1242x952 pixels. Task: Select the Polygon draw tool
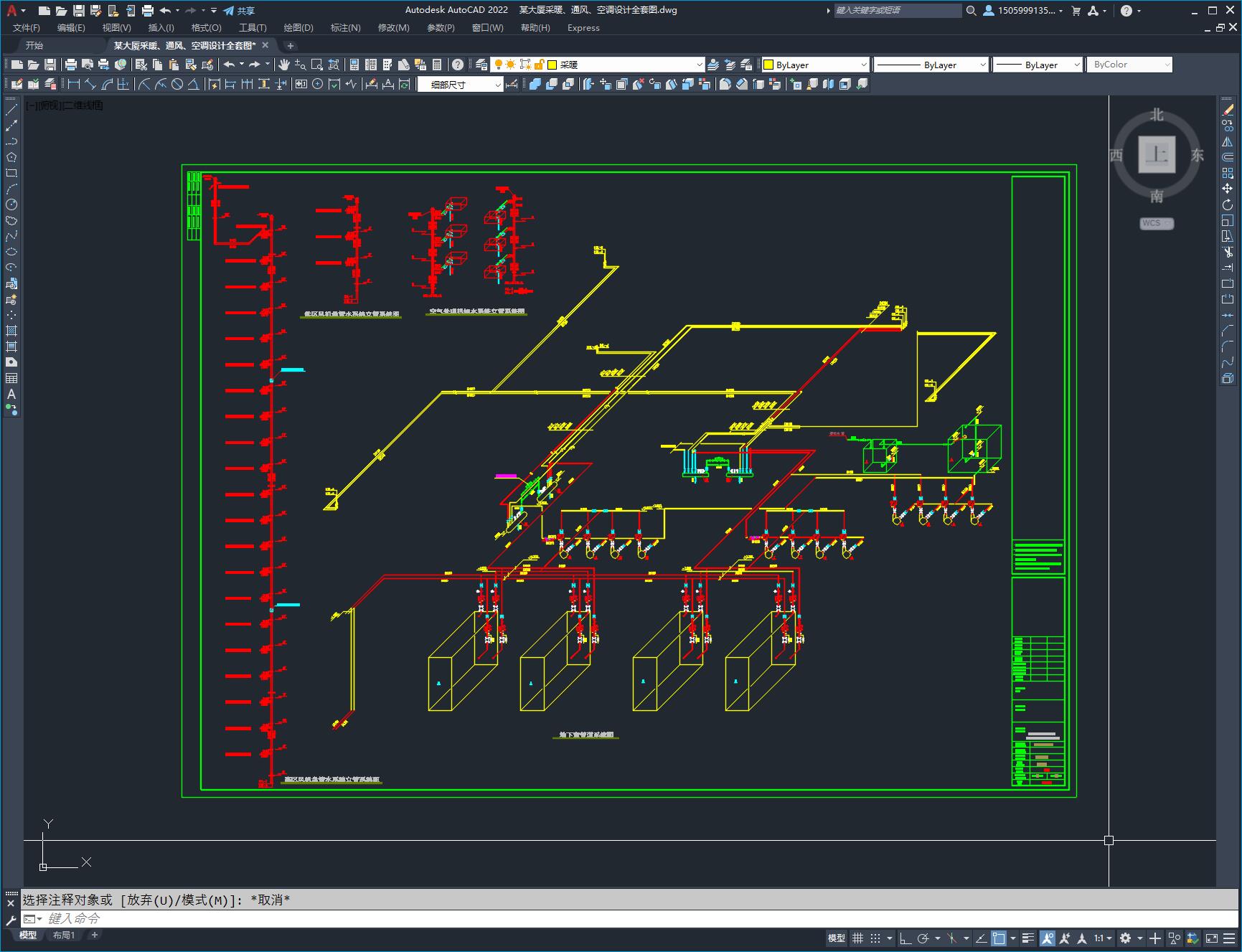click(11, 157)
